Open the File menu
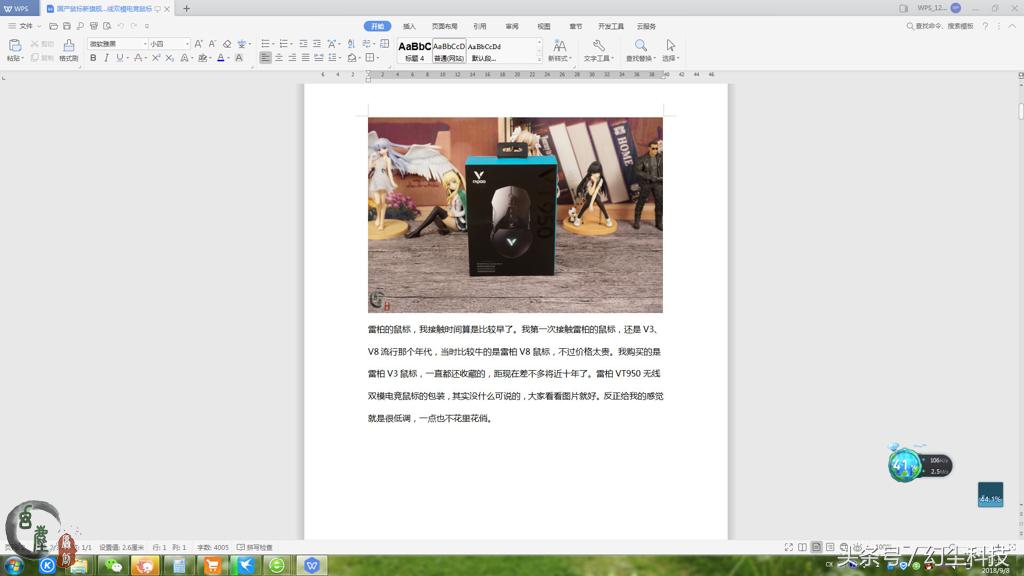Image resolution: width=1024 pixels, height=576 pixels. coord(24,26)
